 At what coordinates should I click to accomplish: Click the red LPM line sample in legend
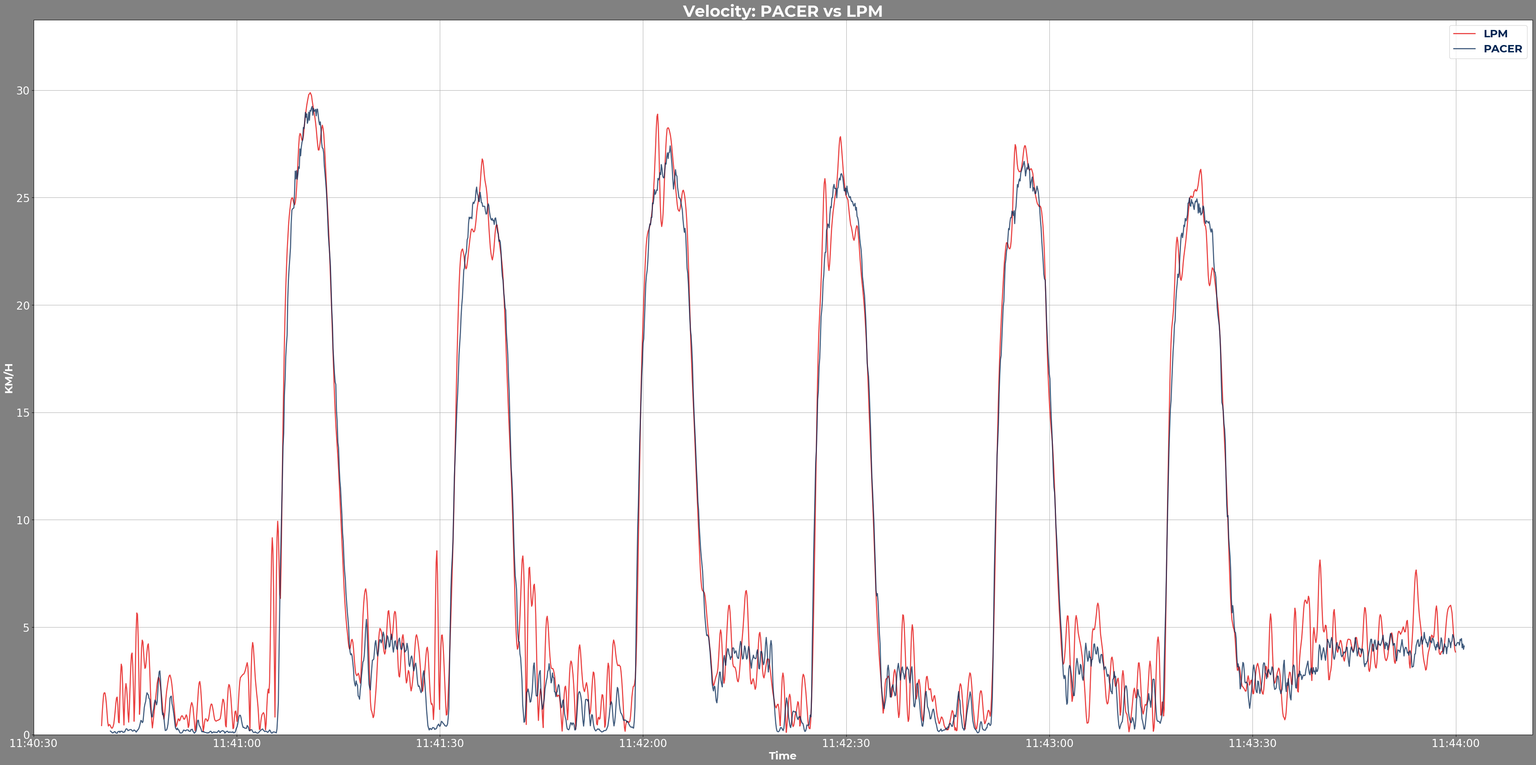1464,34
